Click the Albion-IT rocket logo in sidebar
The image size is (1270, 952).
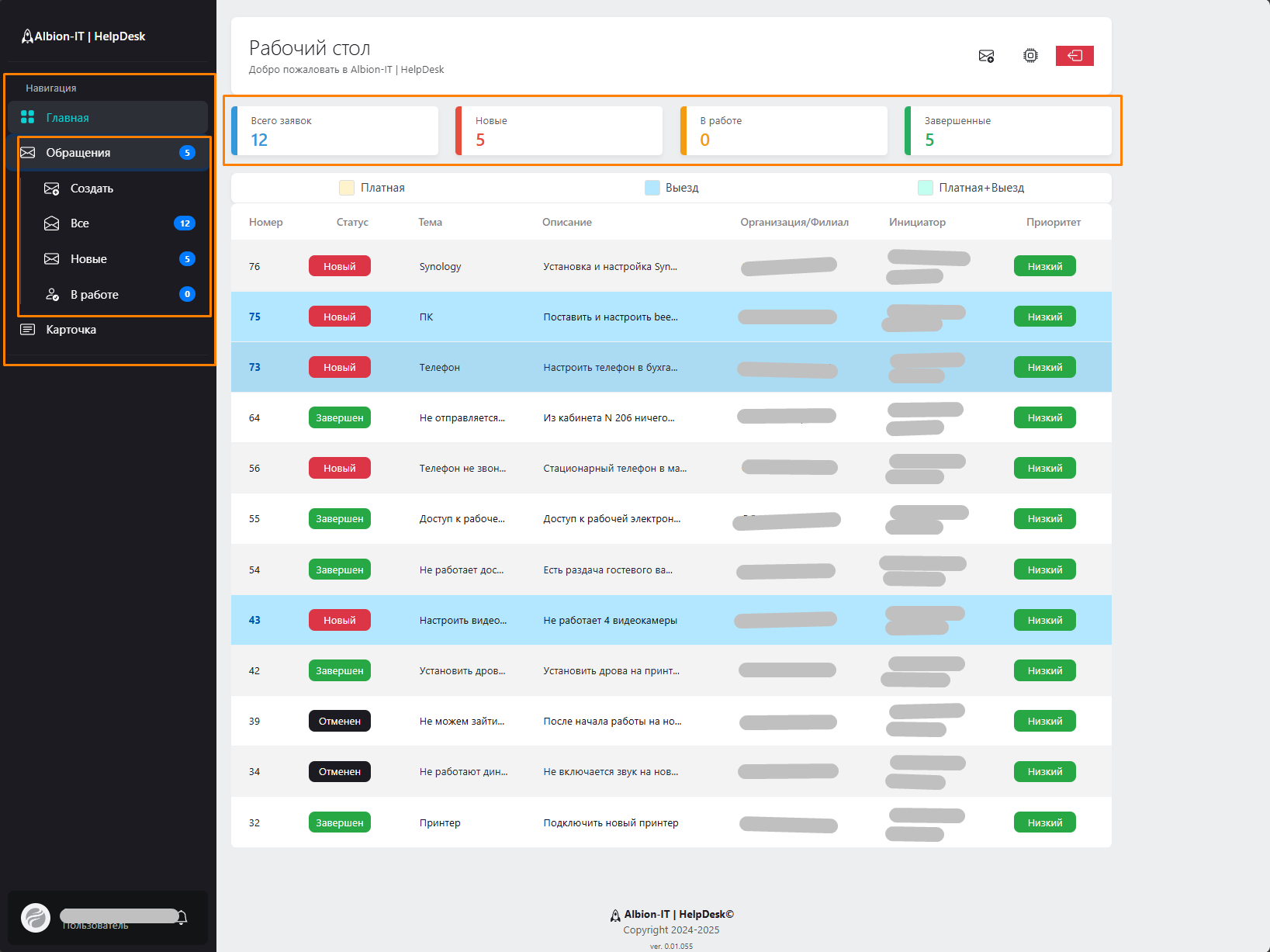tap(27, 36)
